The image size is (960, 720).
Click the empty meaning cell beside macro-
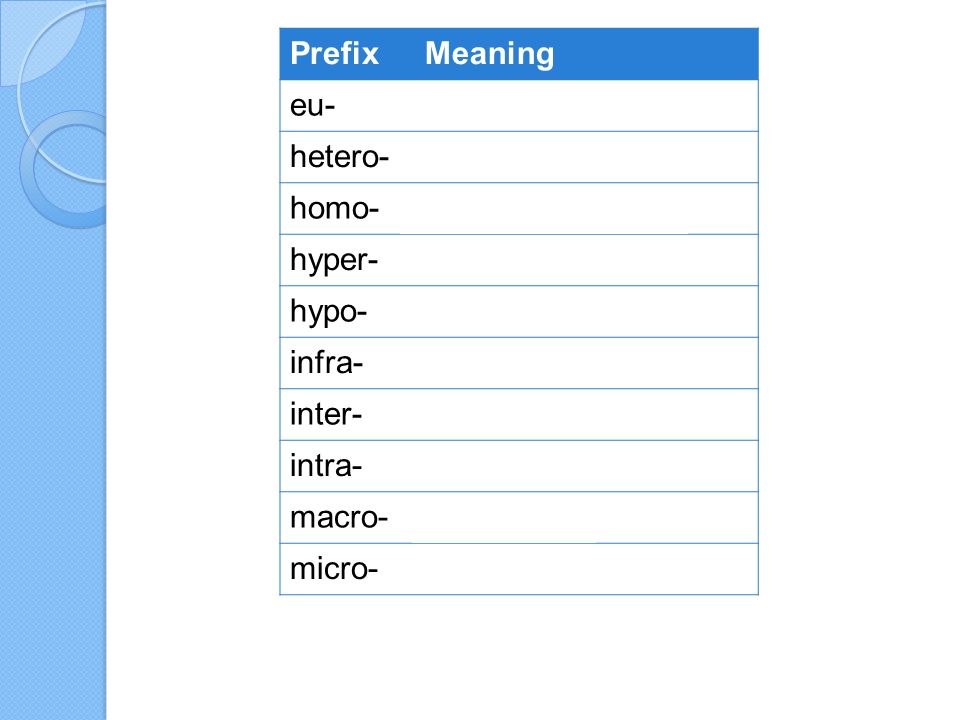pyautogui.click(x=588, y=517)
